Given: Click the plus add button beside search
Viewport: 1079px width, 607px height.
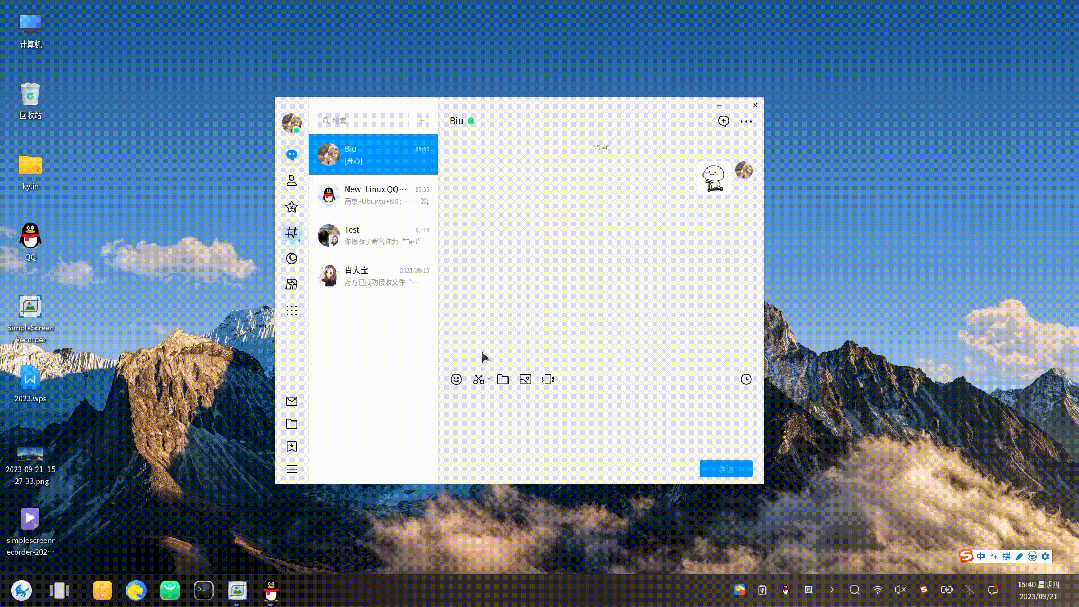Looking at the screenshot, I should tap(423, 120).
